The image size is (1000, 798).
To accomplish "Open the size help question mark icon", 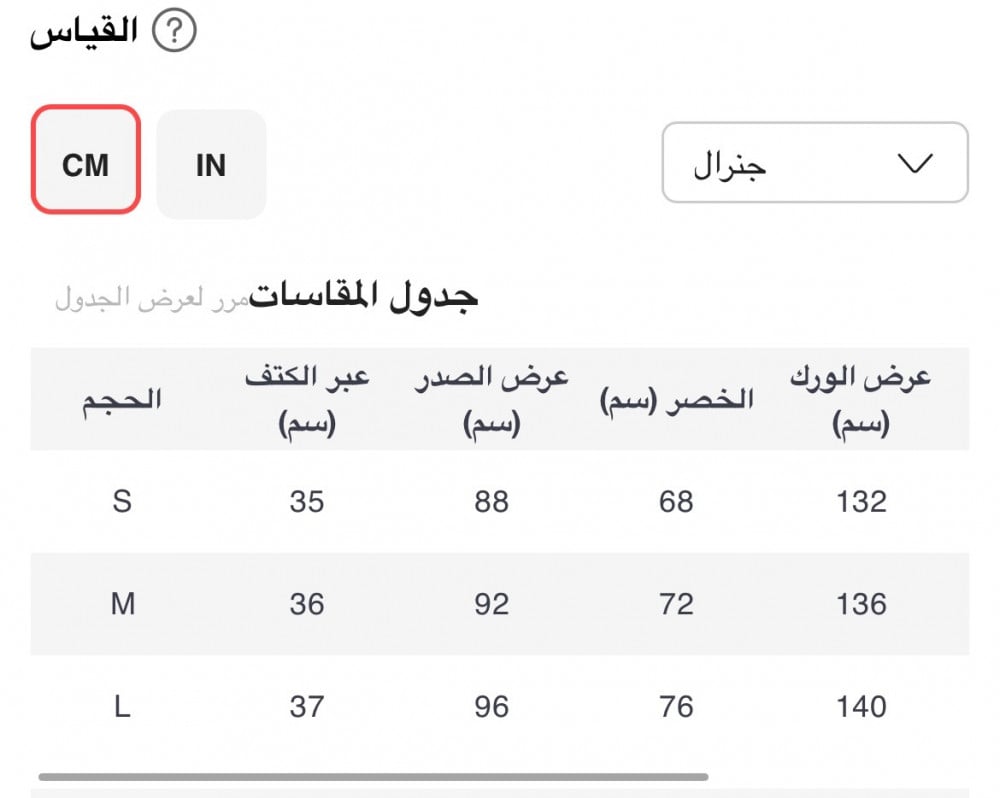I will click(x=174, y=30).
